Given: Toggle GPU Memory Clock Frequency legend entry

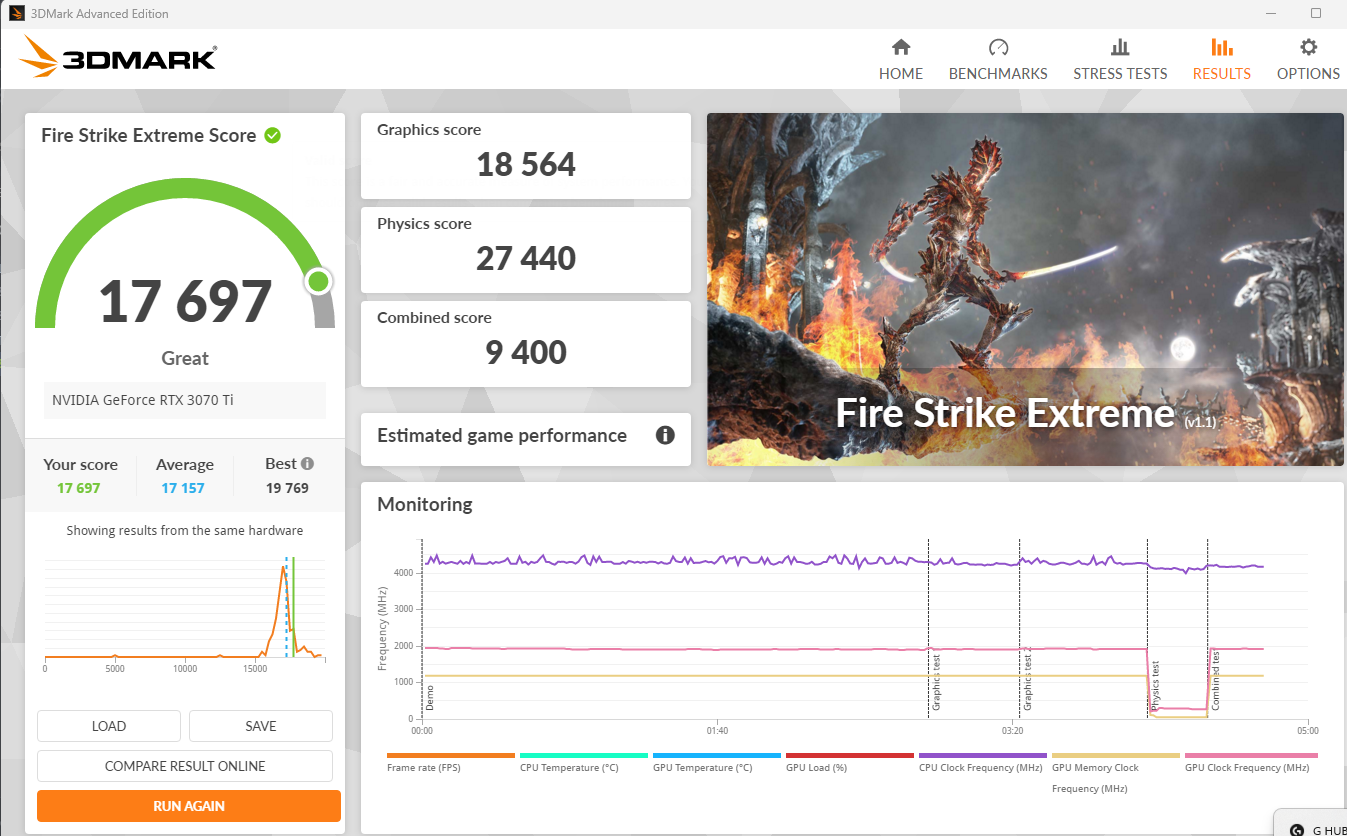Looking at the screenshot, I should tap(1116, 774).
